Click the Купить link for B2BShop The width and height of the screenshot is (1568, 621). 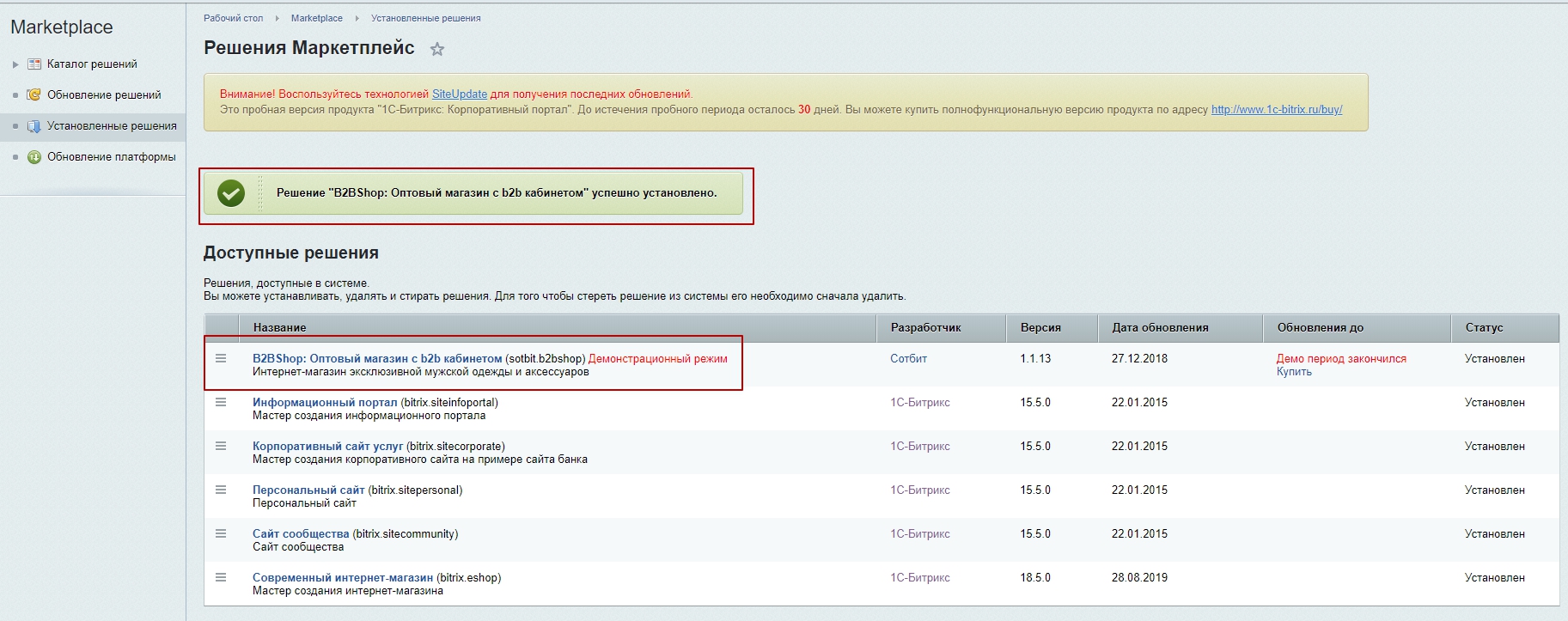point(1294,372)
